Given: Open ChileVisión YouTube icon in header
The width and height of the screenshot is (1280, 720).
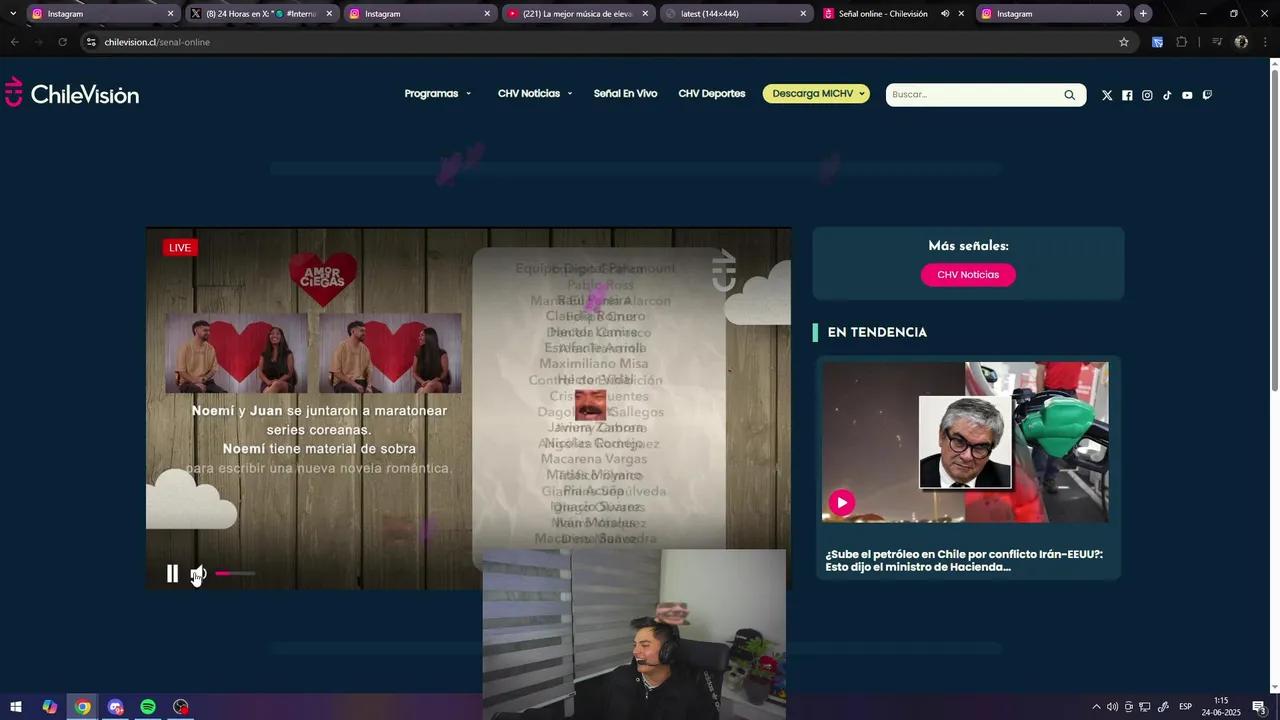Looking at the screenshot, I should tap(1187, 95).
